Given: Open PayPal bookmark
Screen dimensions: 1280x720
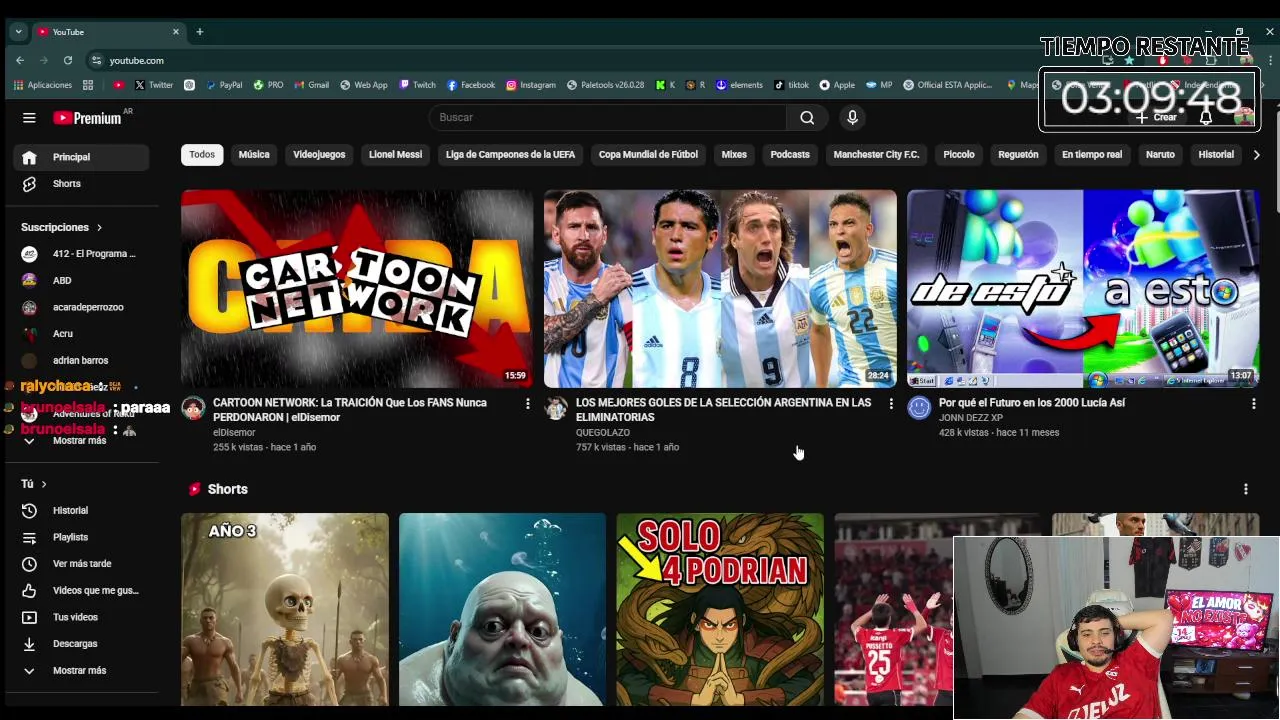Looking at the screenshot, I should coord(224,85).
